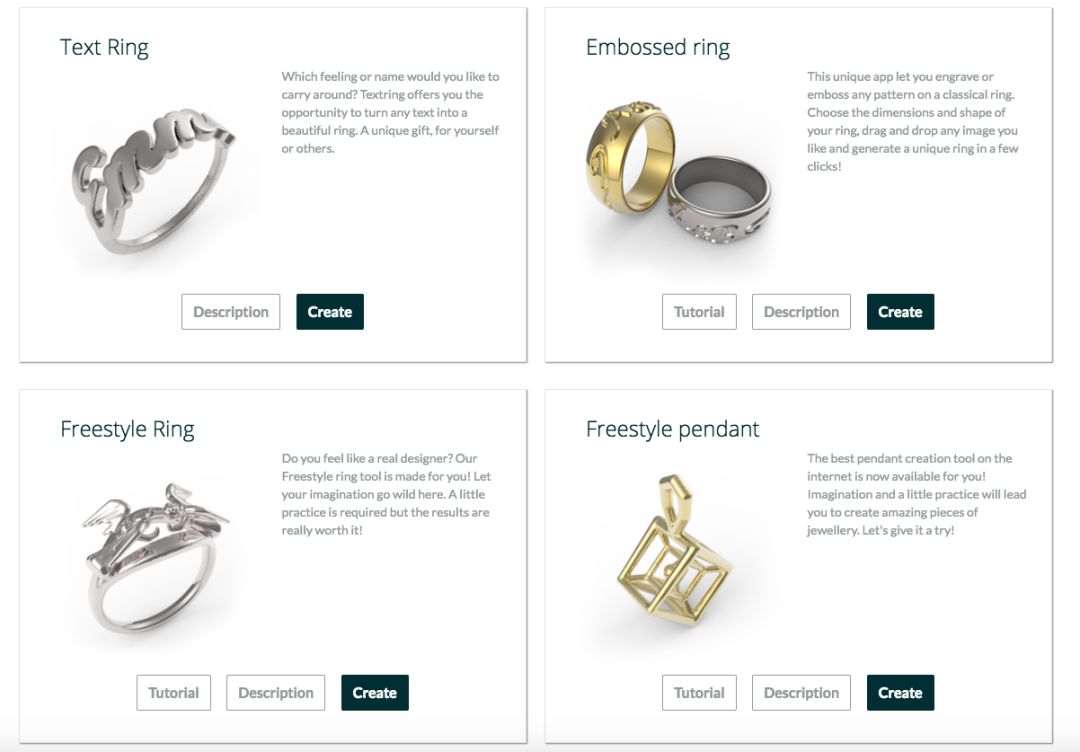This screenshot has width=1080, height=752.
Task: Open the Freestyle pendant Description
Action: [801, 693]
